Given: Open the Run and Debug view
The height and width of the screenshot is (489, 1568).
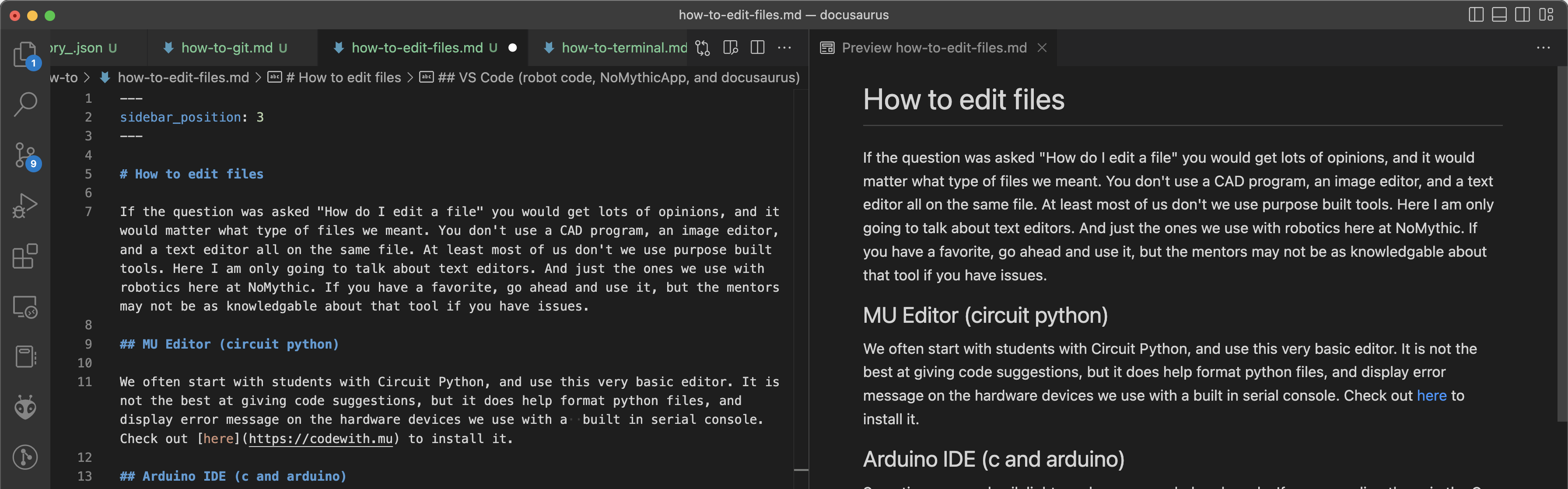Looking at the screenshot, I should click(x=25, y=206).
